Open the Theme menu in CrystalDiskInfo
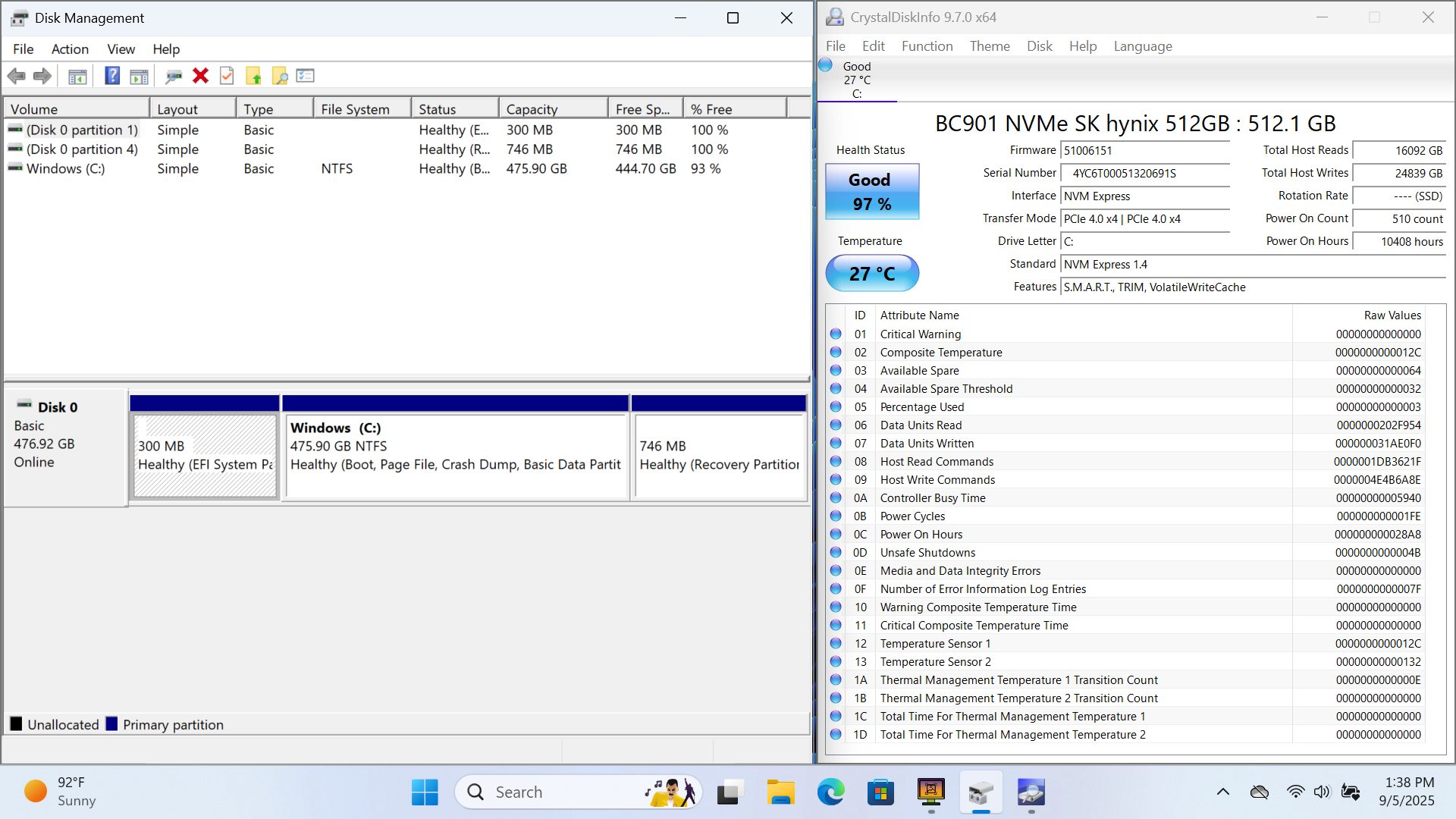The height and width of the screenshot is (819, 1456). click(x=990, y=45)
